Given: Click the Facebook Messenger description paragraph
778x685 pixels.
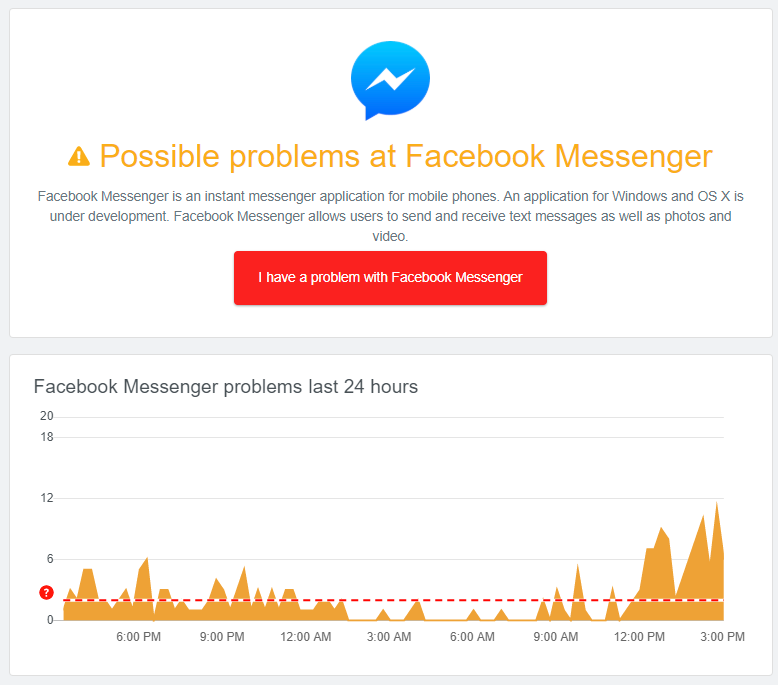Looking at the screenshot, I should [x=390, y=216].
